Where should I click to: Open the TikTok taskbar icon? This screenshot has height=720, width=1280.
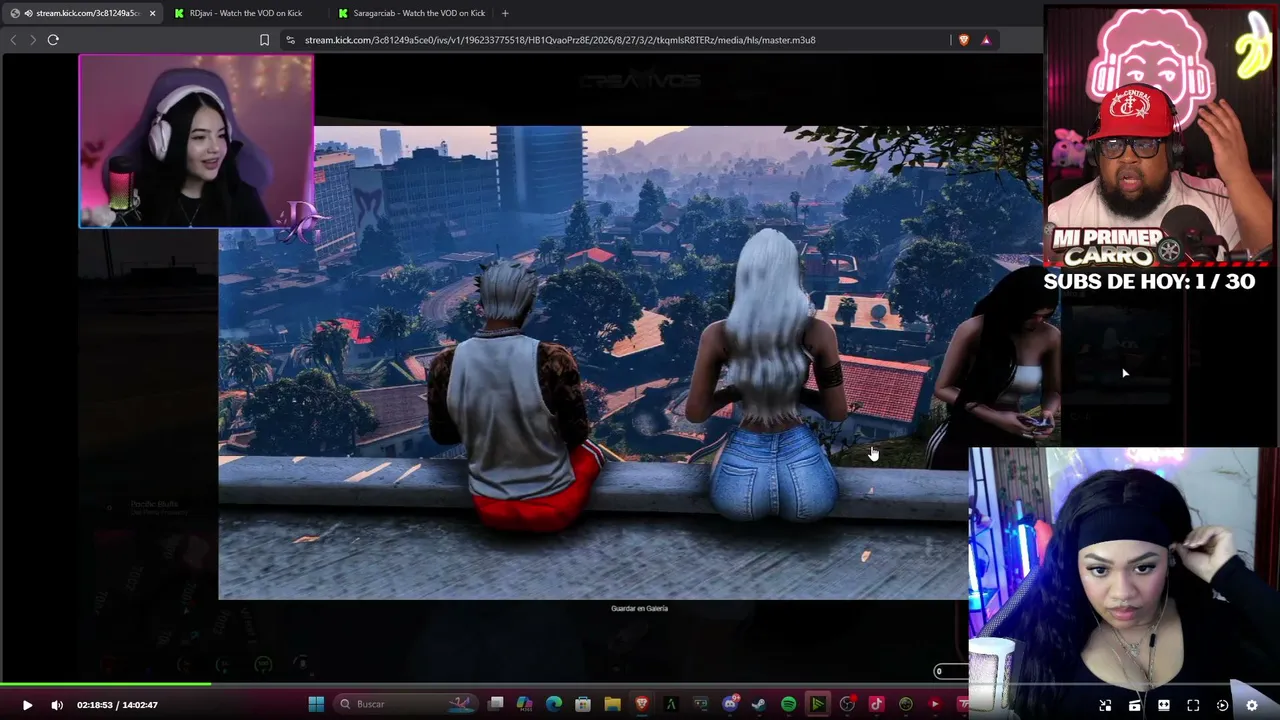pos(876,704)
